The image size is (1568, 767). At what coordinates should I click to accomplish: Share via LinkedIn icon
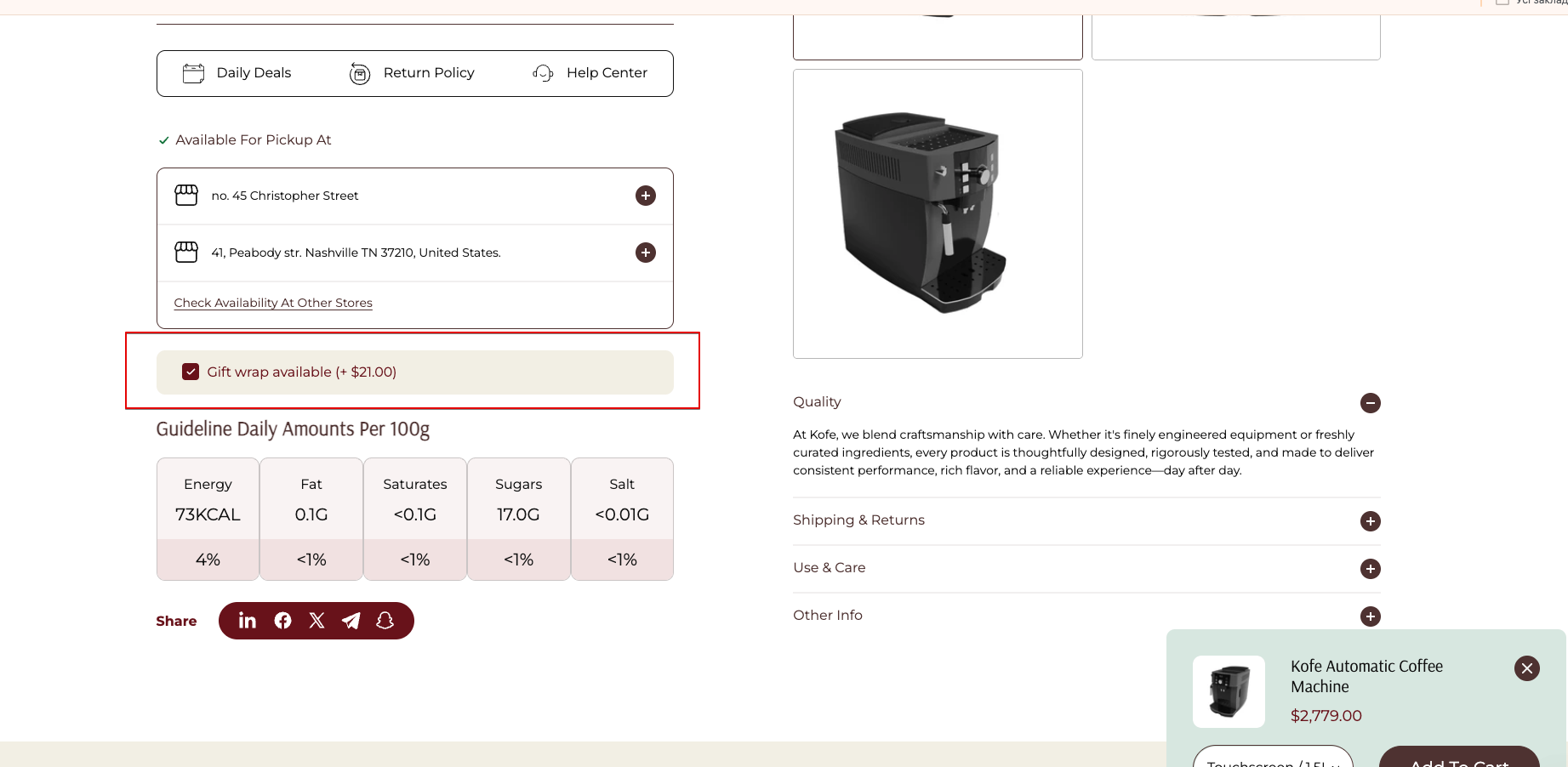point(248,621)
